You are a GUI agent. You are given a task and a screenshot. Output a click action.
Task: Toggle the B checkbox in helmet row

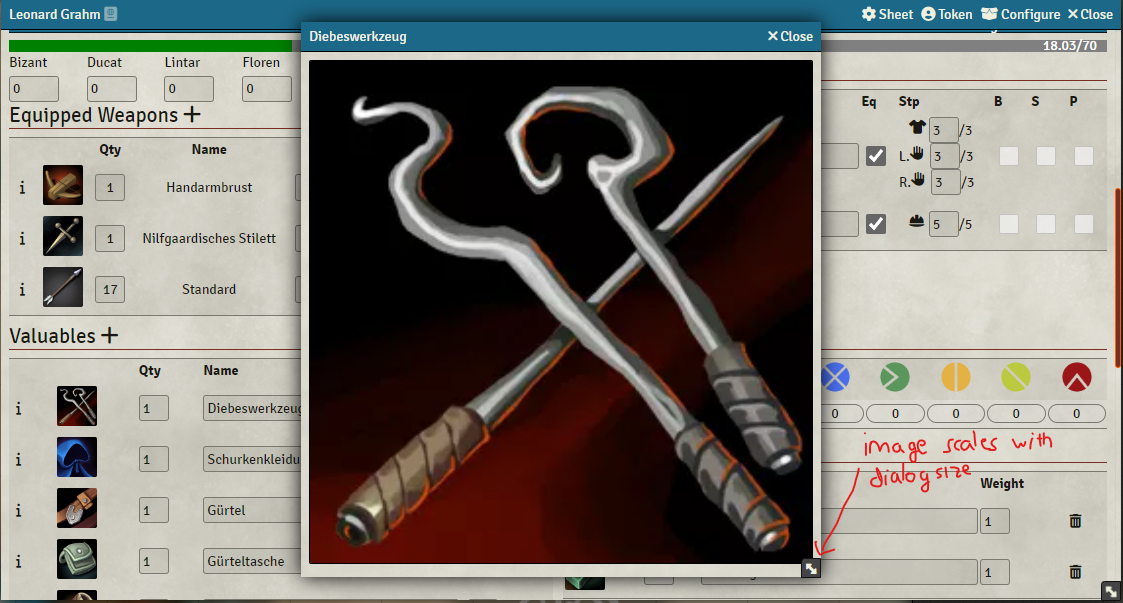pos(1008,224)
